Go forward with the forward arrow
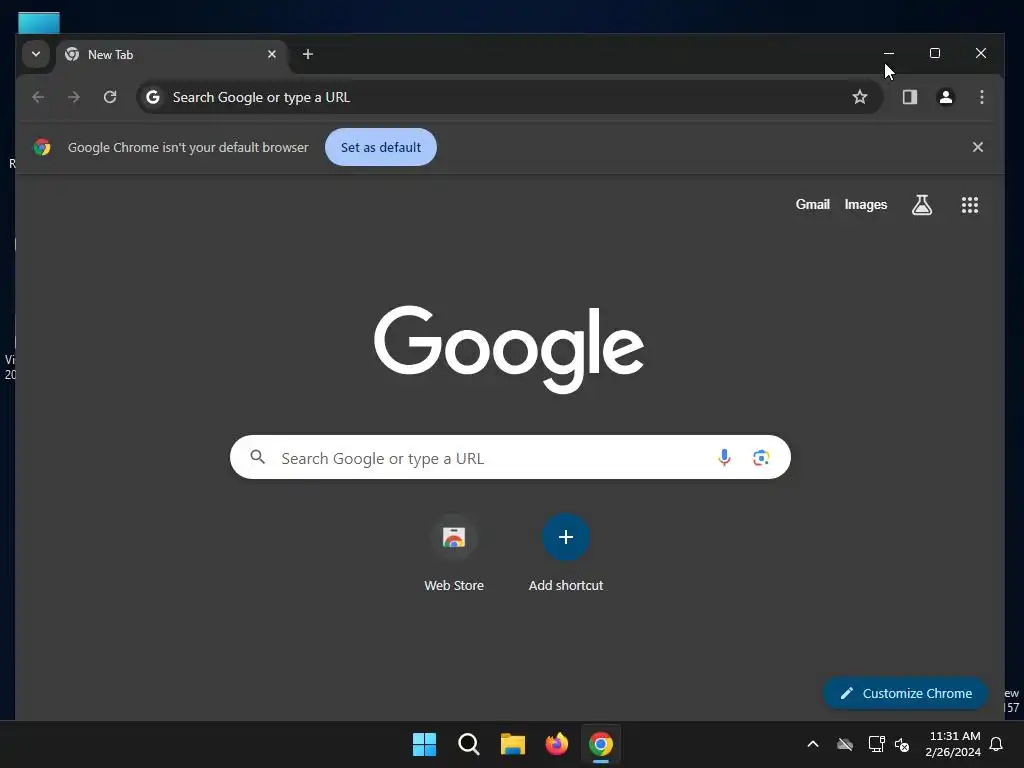Viewport: 1024px width, 768px height. coord(74,97)
